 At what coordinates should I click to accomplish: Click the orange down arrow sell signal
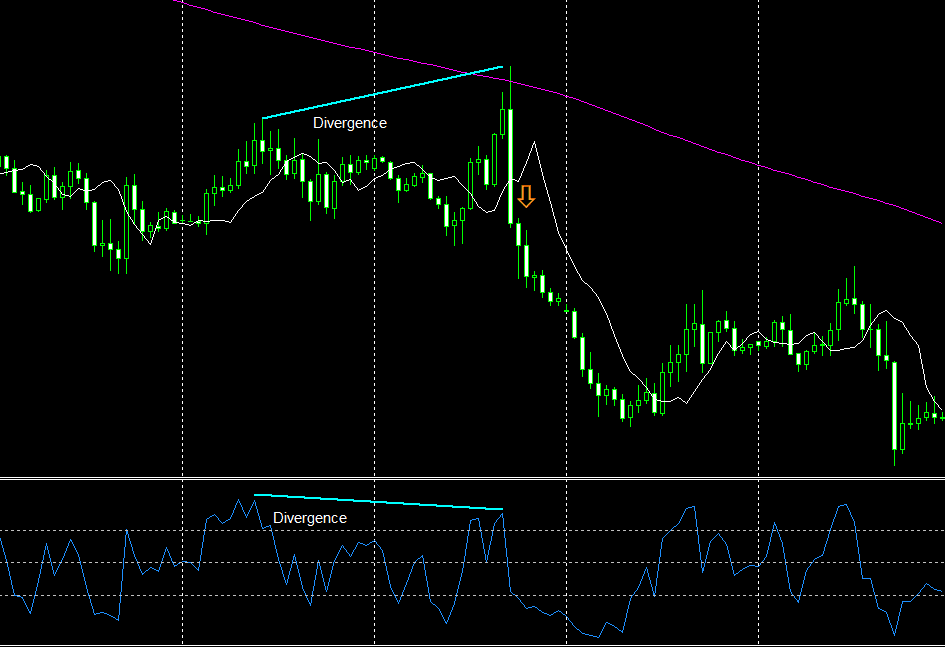click(526, 196)
